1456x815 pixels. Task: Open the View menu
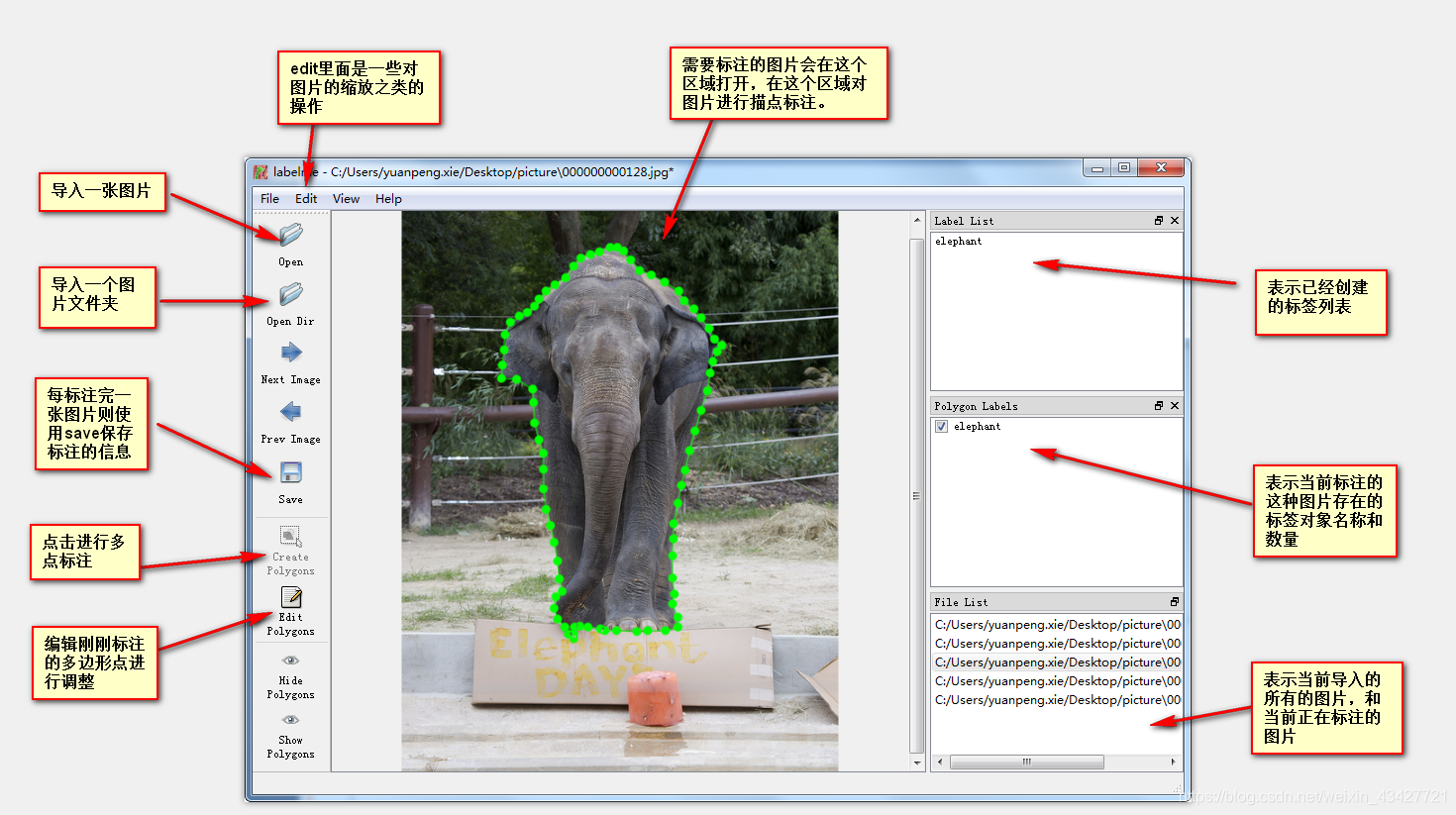coord(346,199)
